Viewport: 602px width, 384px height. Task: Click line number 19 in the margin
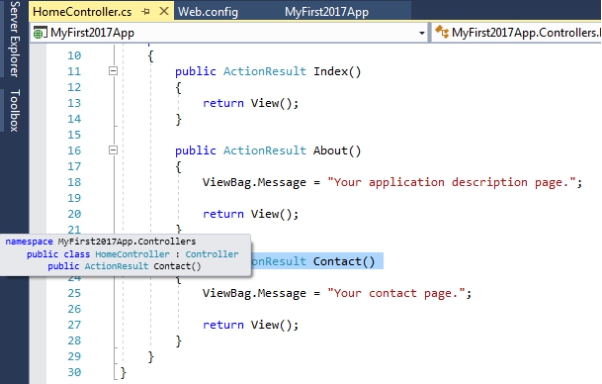coord(74,198)
